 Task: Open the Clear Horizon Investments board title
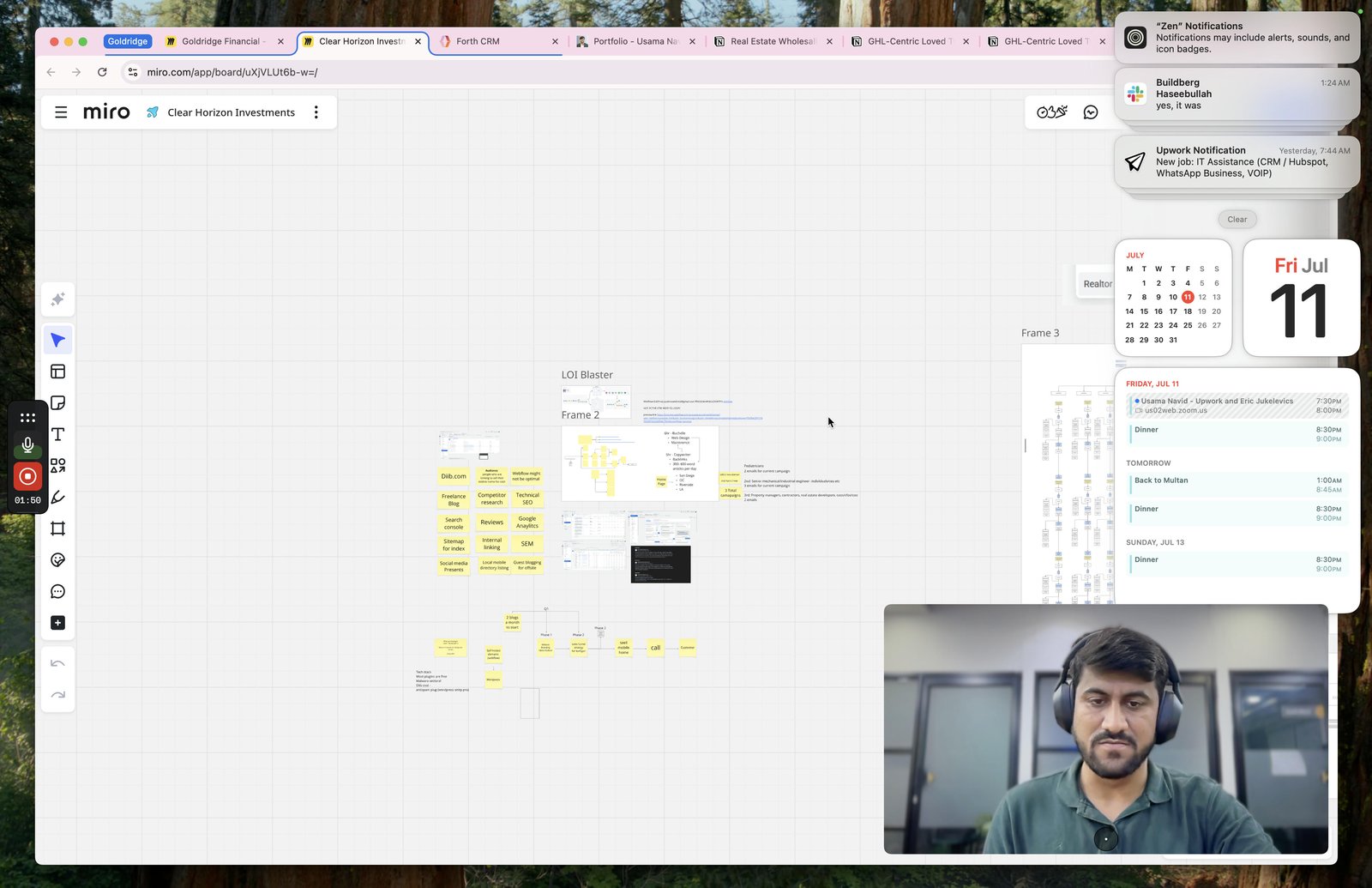pyautogui.click(x=231, y=112)
